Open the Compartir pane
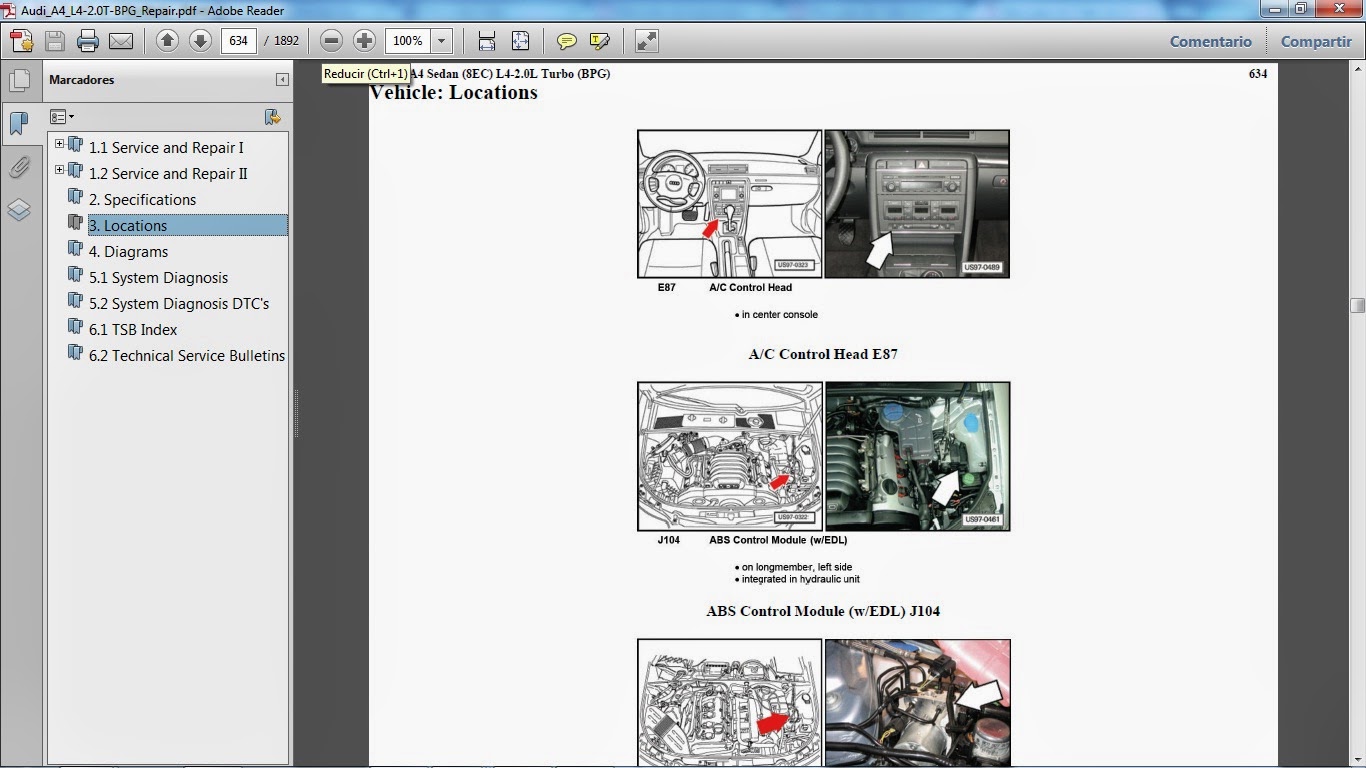 (x=1316, y=41)
